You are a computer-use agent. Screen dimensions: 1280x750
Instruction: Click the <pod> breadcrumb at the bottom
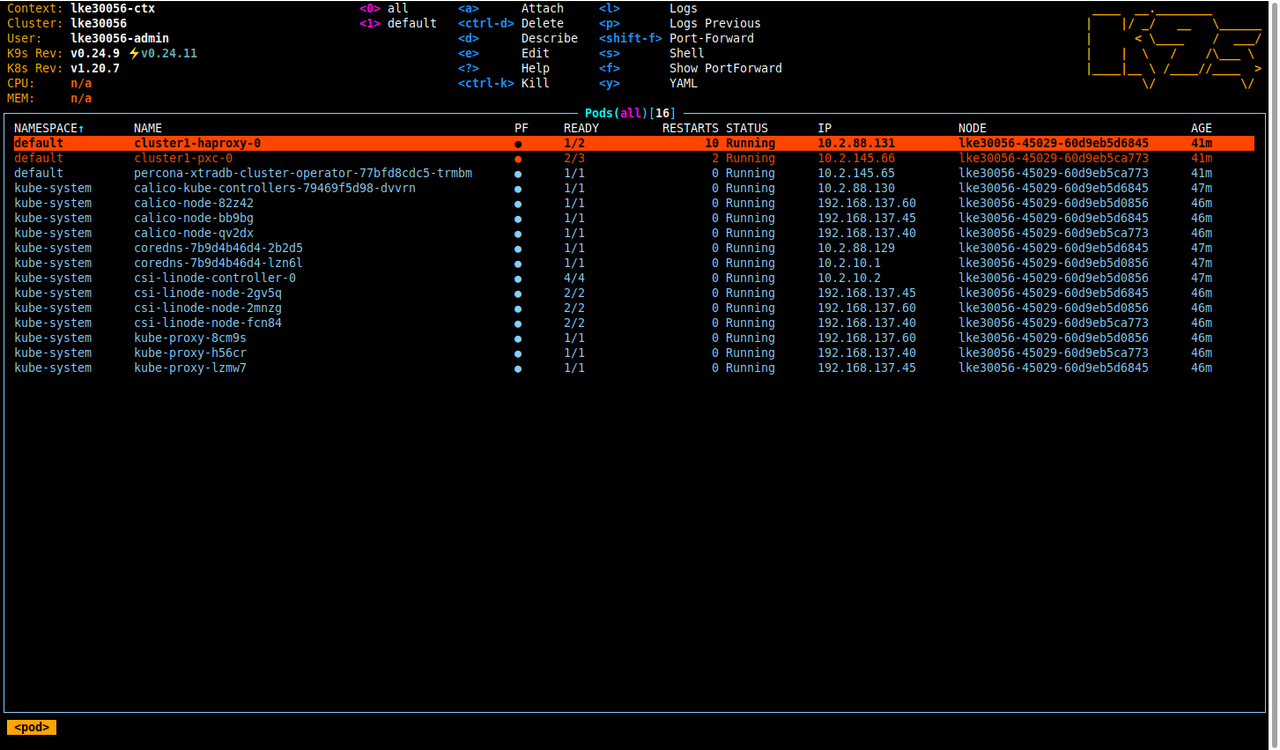[32, 727]
